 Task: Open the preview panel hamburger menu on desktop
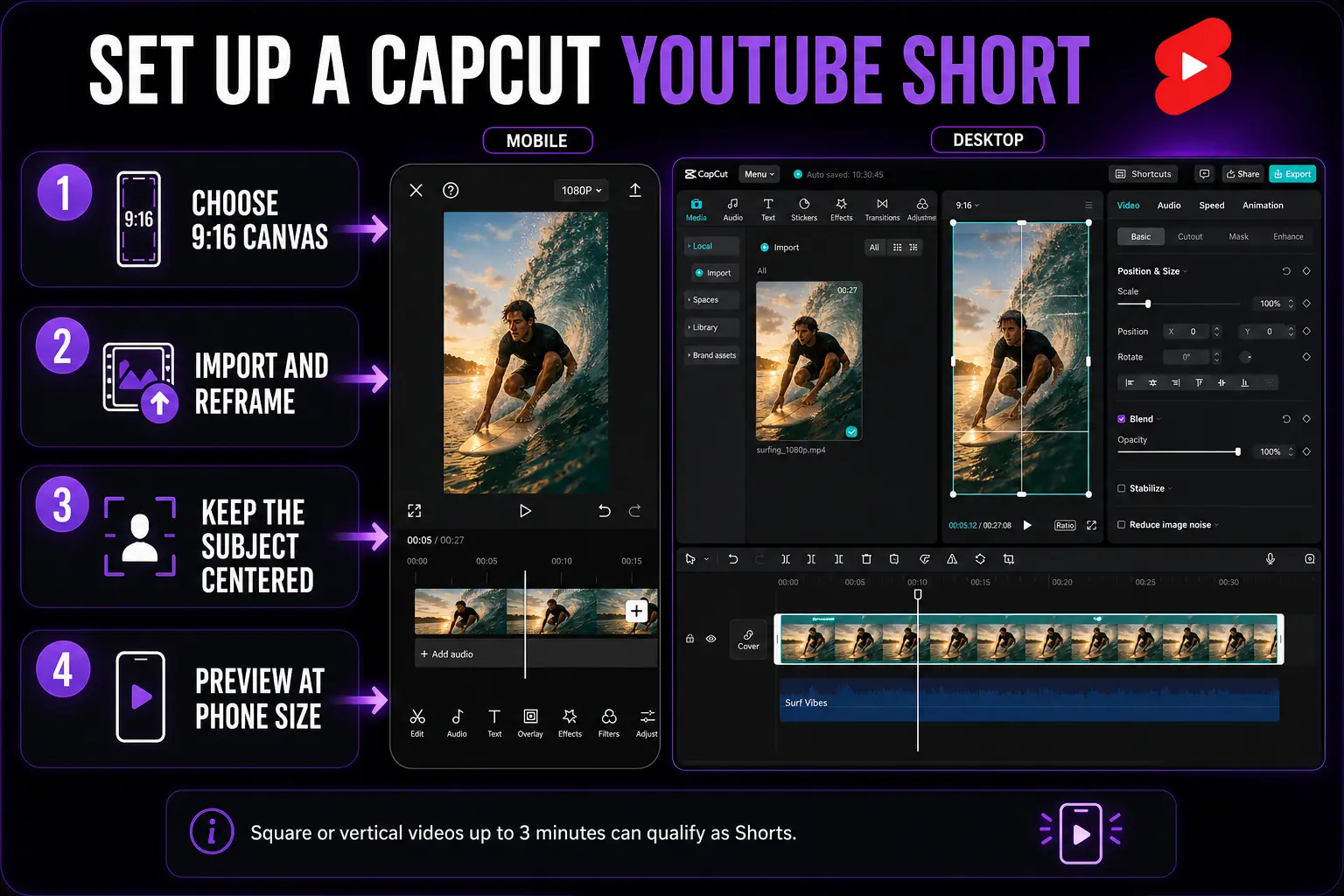coord(1088,205)
